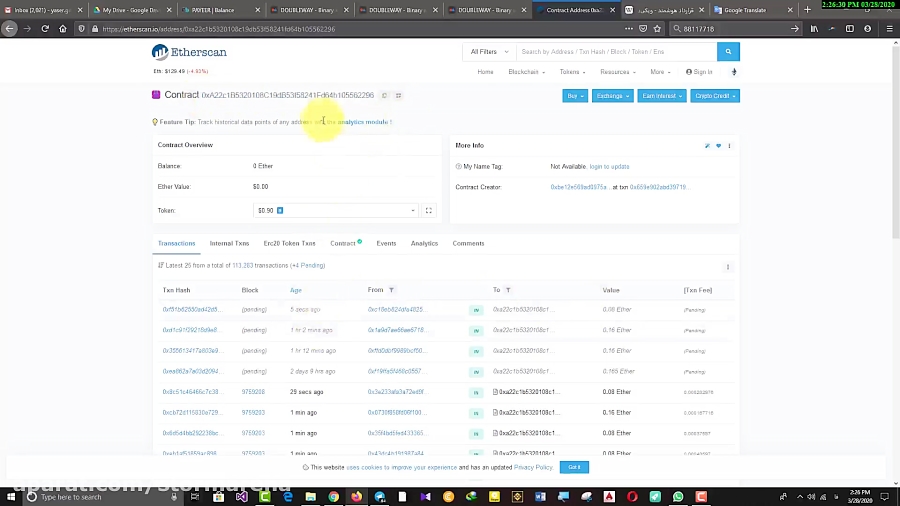Expand the Tokens menu
The height and width of the screenshot is (506, 900).
click(572, 72)
